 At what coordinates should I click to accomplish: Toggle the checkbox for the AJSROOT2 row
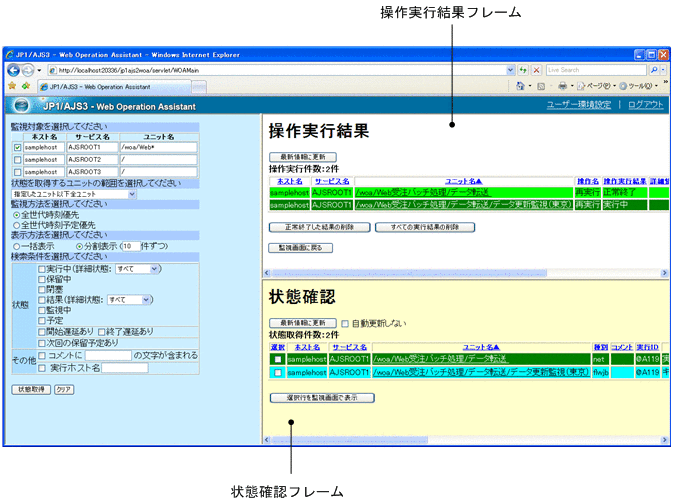[x=16, y=159]
